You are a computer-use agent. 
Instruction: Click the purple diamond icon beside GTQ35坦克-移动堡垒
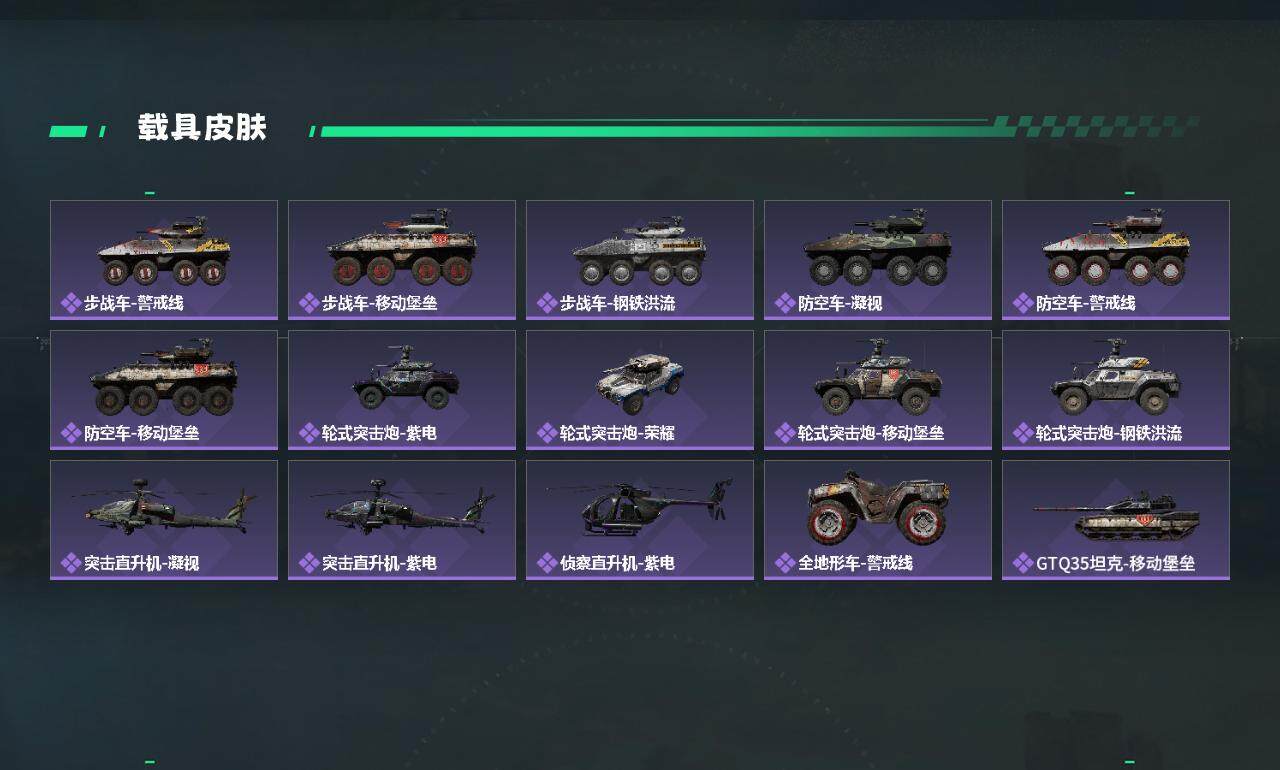1023,563
